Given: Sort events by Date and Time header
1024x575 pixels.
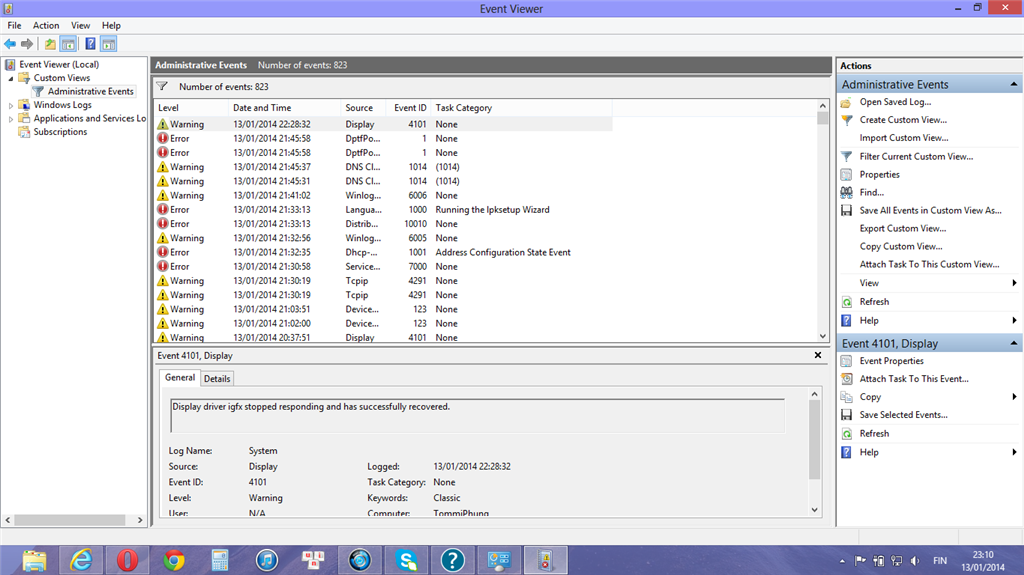Looking at the screenshot, I should click(285, 108).
